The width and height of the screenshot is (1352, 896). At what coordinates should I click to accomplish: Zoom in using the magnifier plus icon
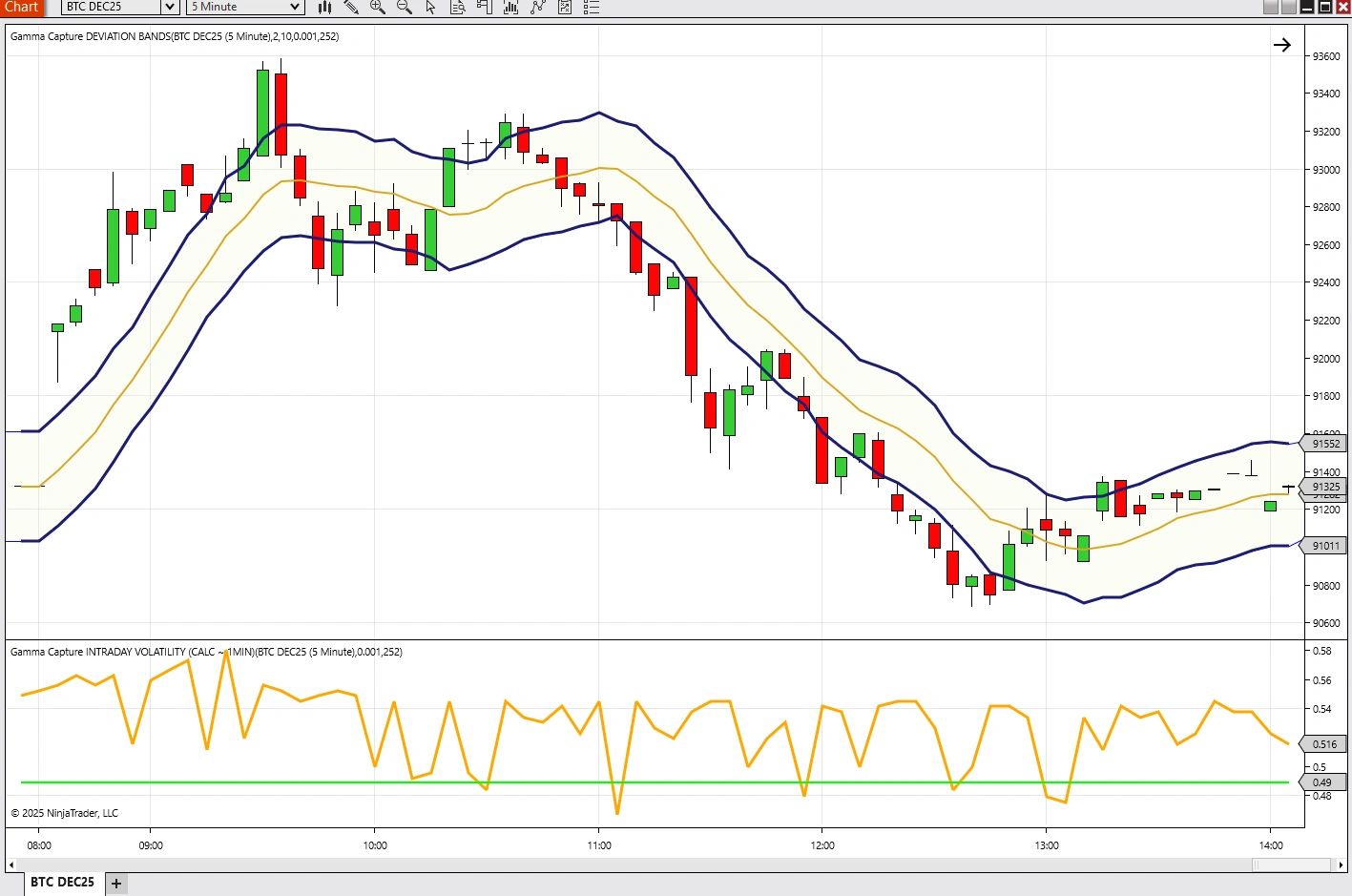[x=377, y=8]
